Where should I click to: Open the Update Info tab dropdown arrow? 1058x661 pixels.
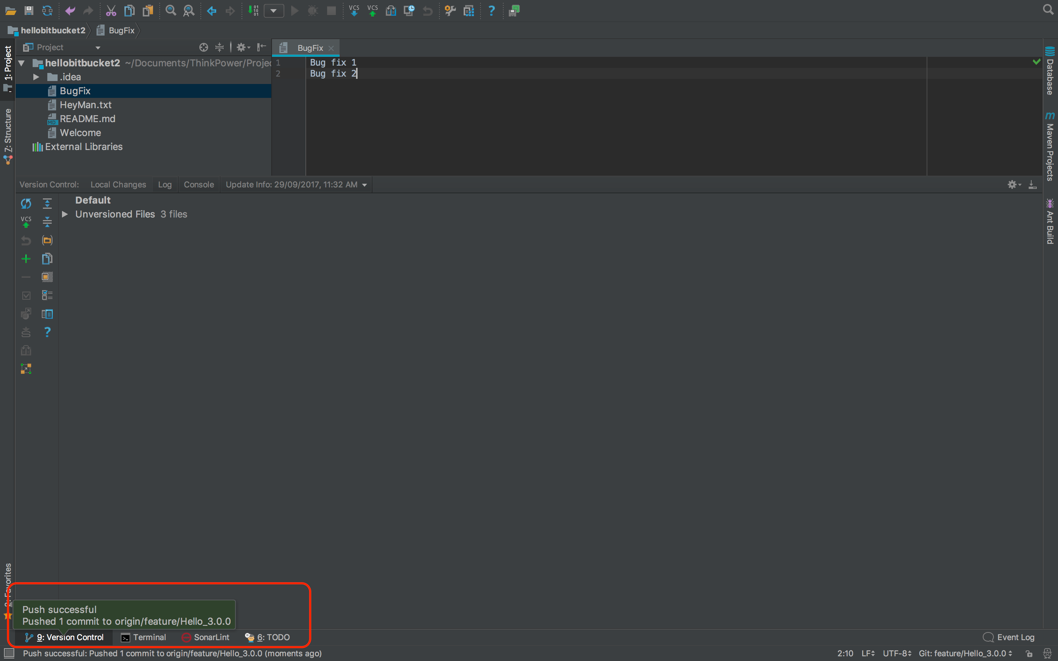[x=365, y=185]
